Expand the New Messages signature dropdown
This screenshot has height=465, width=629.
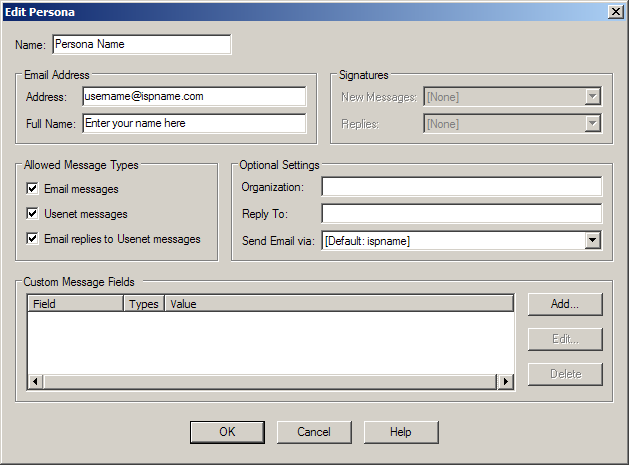592,97
